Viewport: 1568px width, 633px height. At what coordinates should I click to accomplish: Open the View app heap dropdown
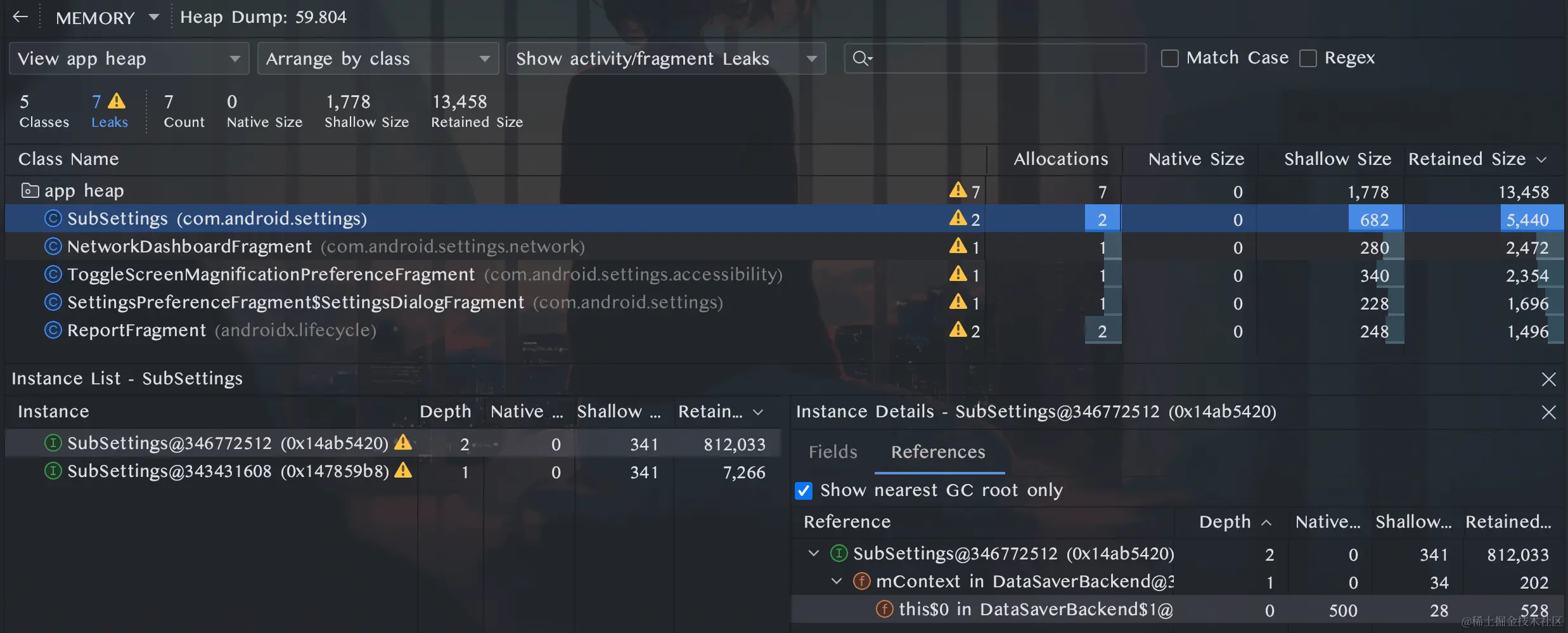click(x=129, y=58)
